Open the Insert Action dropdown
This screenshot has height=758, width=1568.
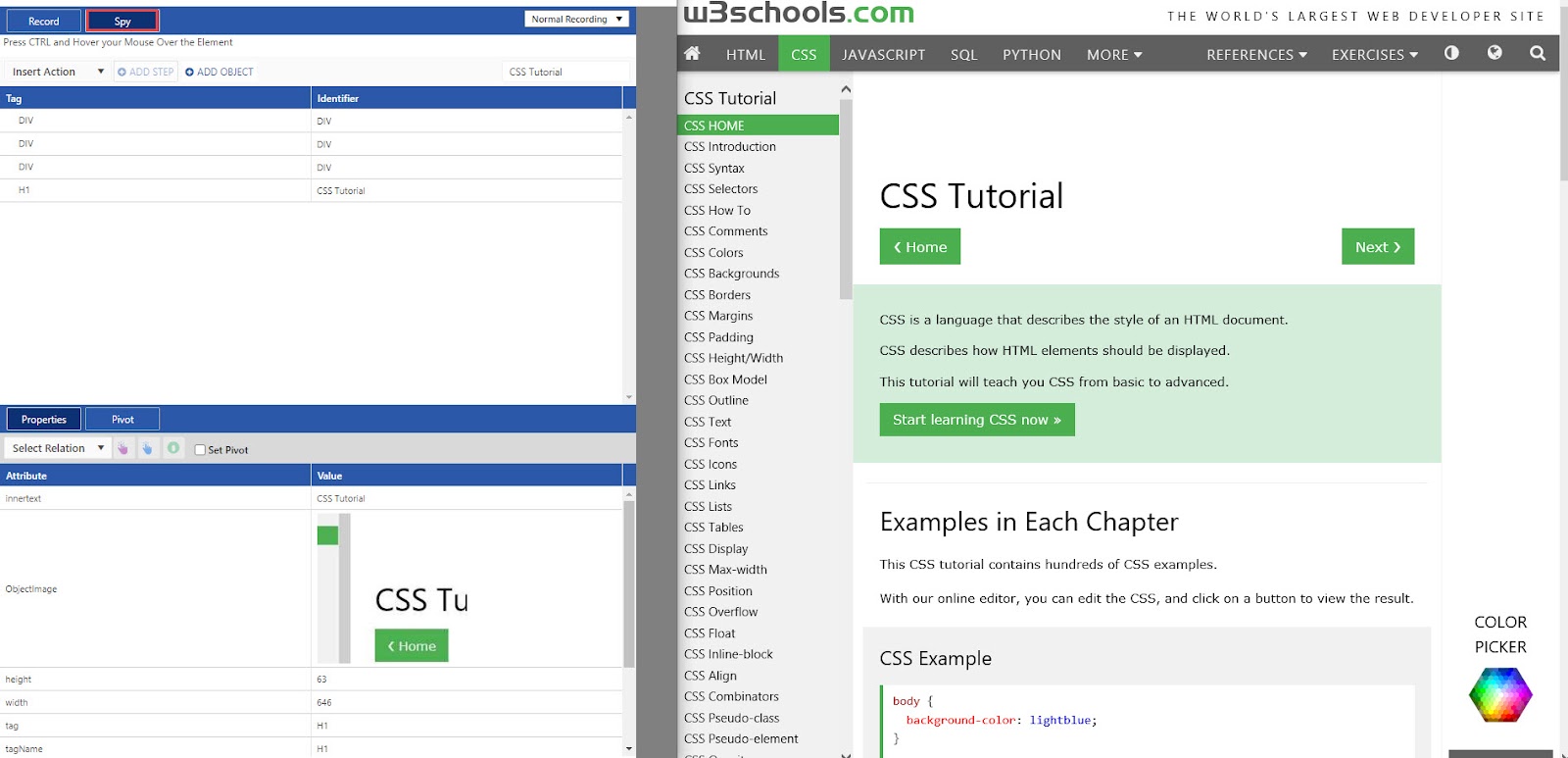click(x=58, y=72)
